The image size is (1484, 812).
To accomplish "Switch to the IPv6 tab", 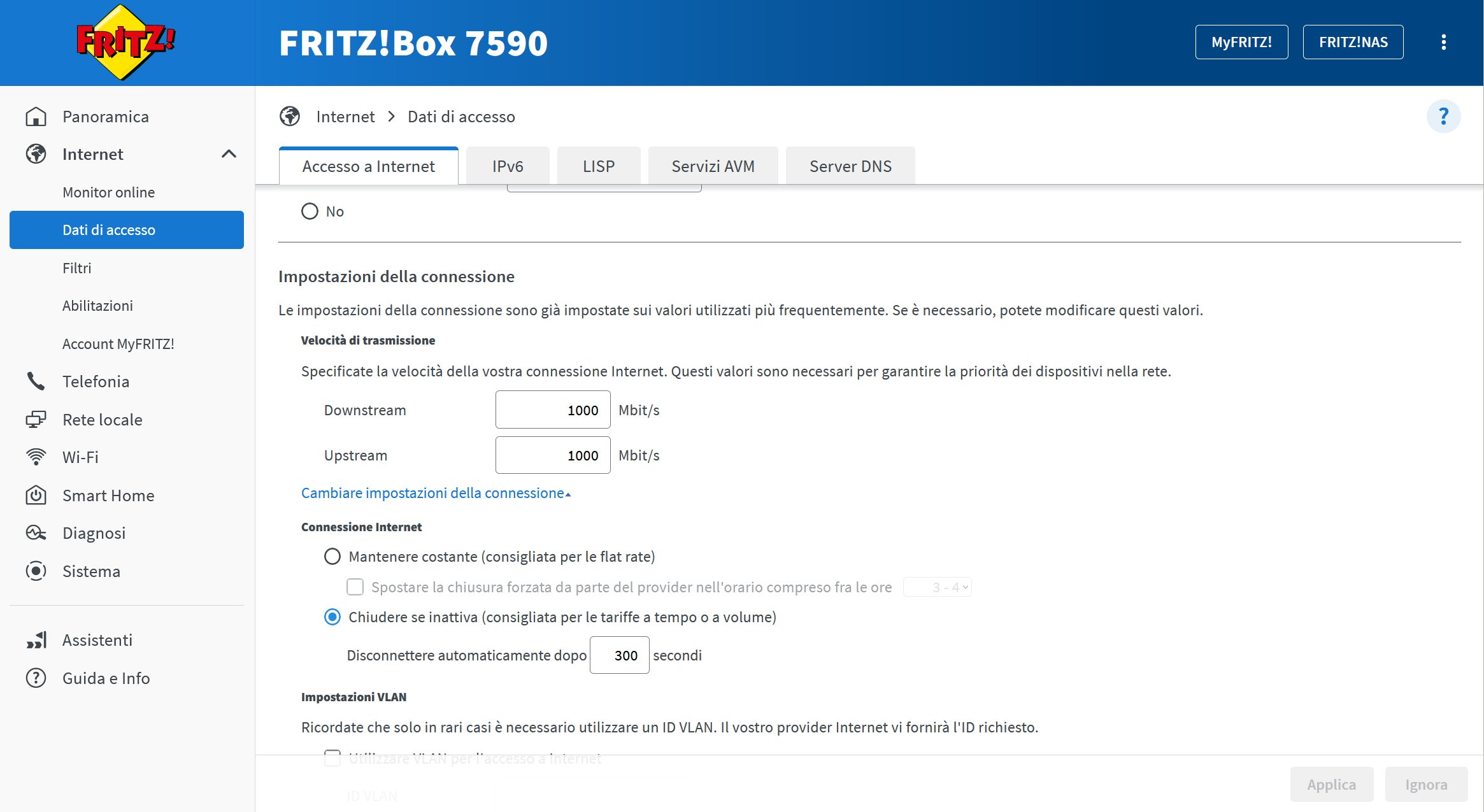I will [x=508, y=166].
